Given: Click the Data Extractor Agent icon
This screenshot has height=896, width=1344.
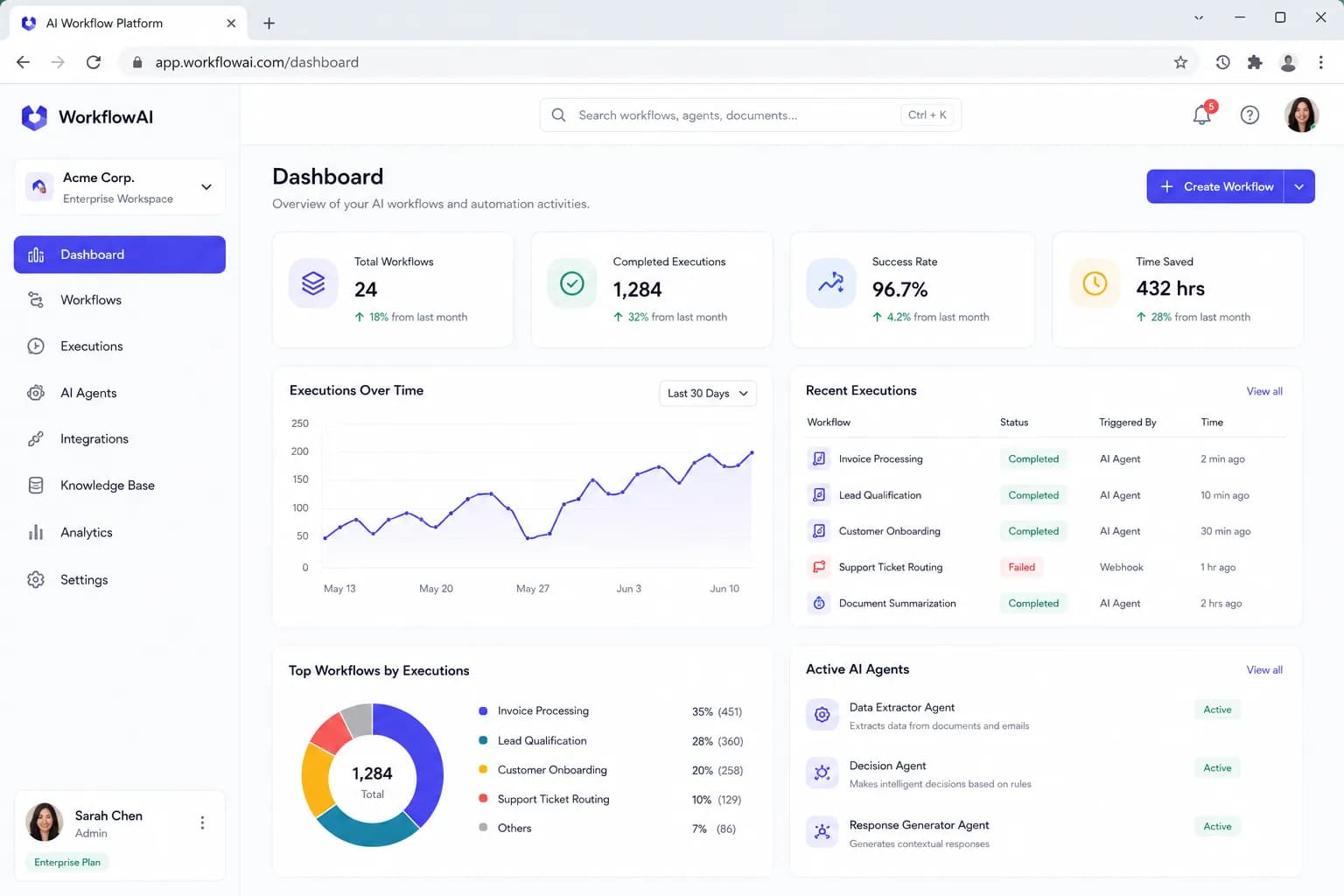Looking at the screenshot, I should [x=822, y=715].
